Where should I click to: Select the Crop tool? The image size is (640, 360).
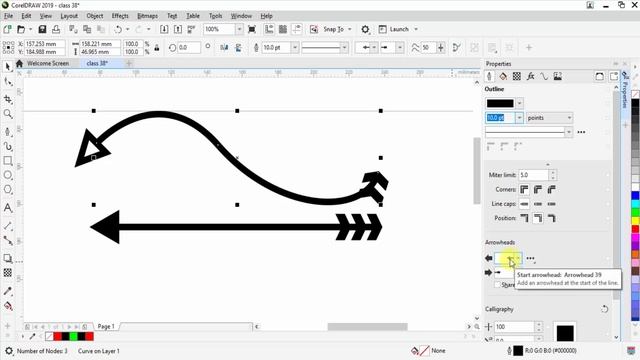[x=8, y=99]
